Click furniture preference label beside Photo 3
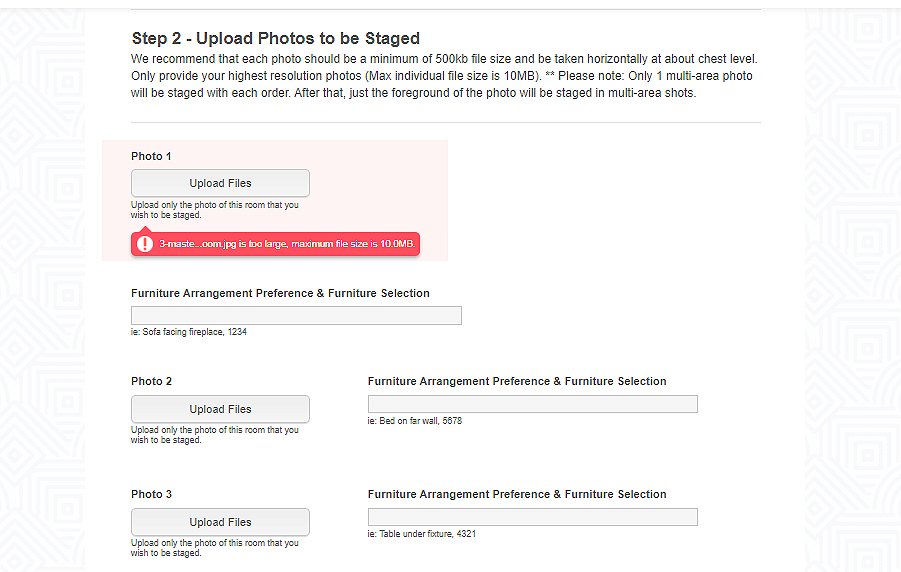The width and height of the screenshot is (901, 572). point(516,494)
